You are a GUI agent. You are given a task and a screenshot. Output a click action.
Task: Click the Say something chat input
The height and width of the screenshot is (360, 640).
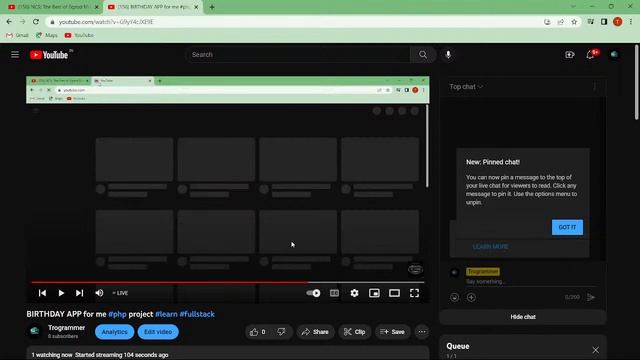click(531, 282)
